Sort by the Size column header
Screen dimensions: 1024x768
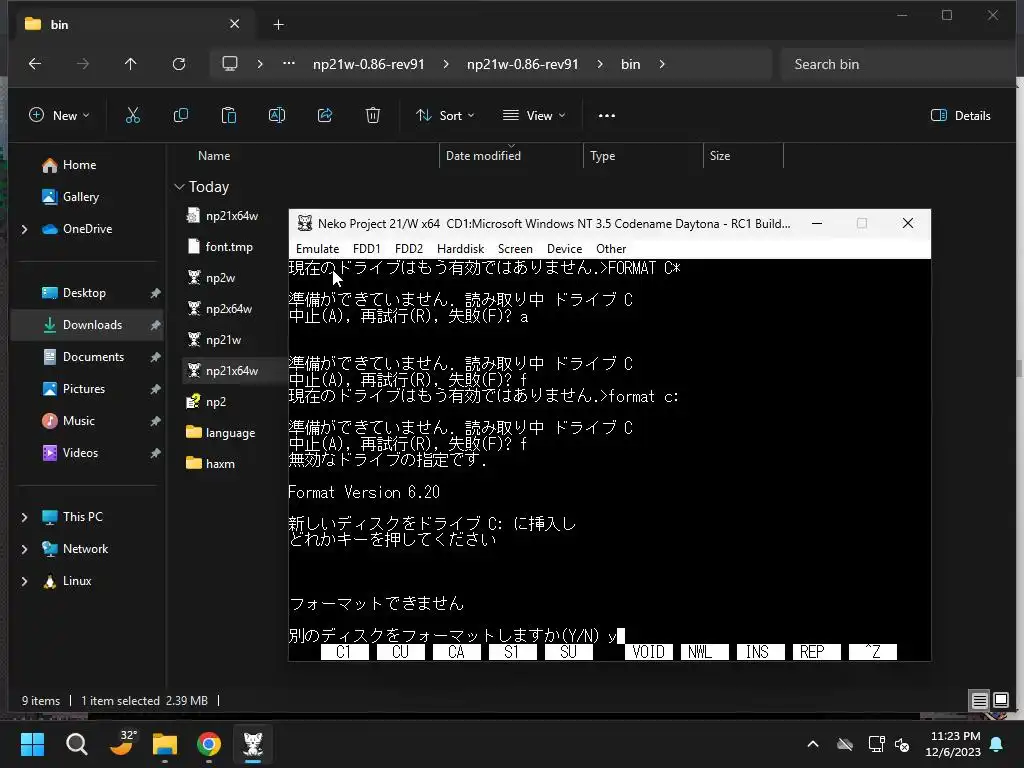pyautogui.click(x=720, y=156)
